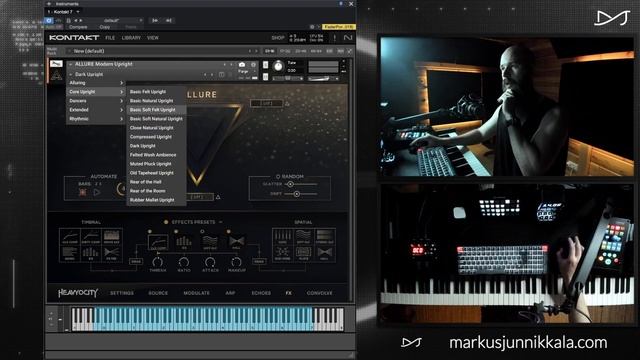640x360 pixels.
Task: Click the Ratio knob
Action: (x=184, y=262)
